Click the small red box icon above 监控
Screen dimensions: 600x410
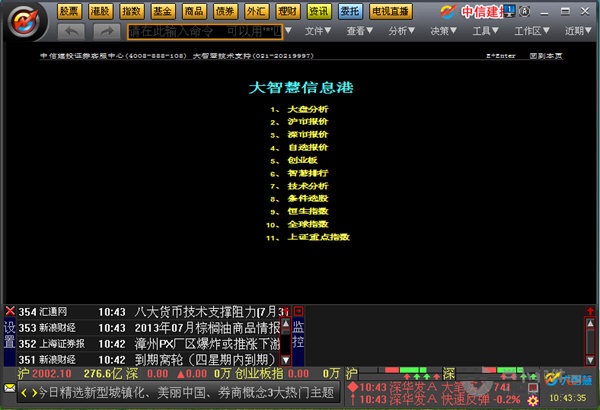pyautogui.click(x=298, y=311)
